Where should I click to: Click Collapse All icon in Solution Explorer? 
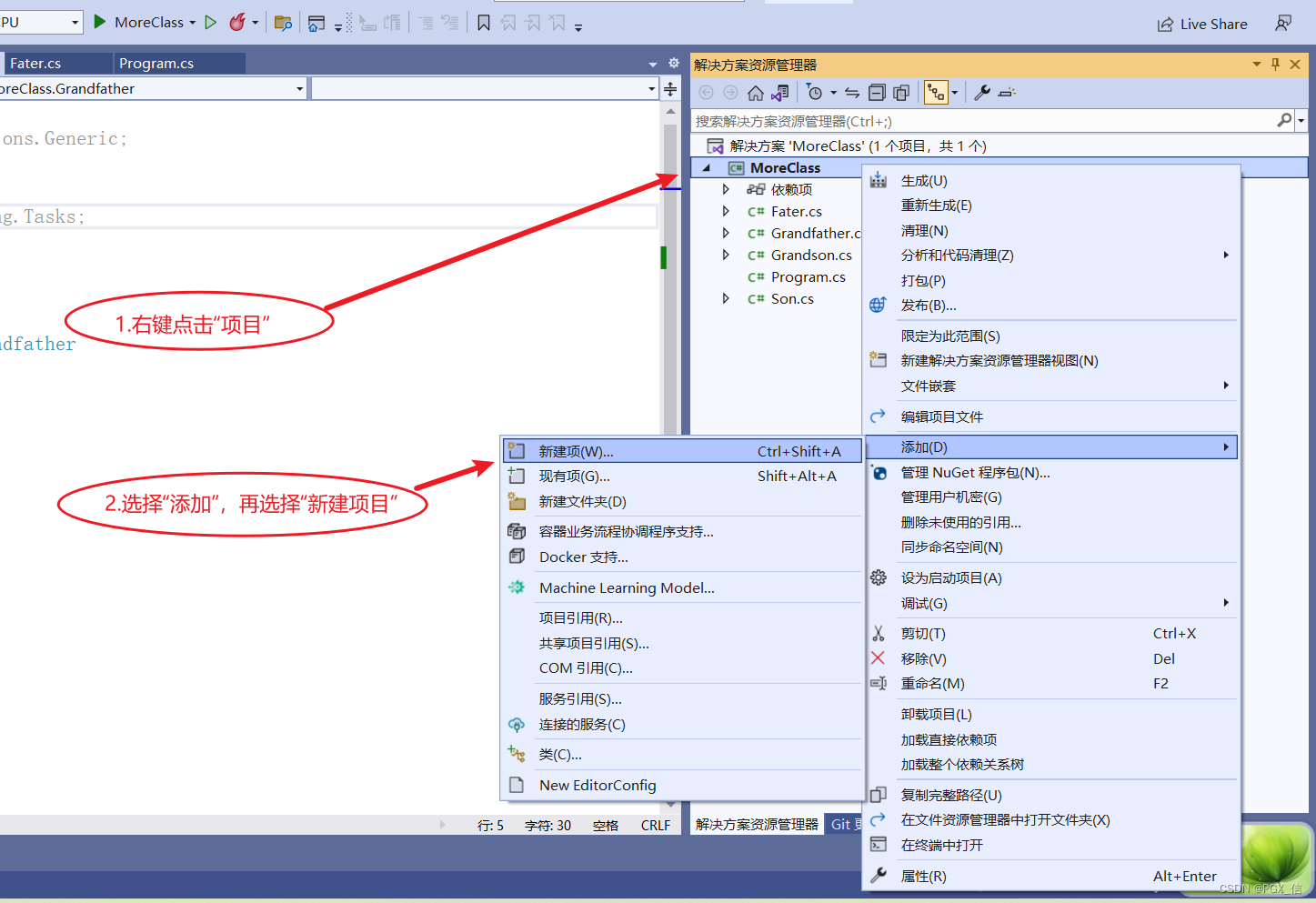[877, 93]
